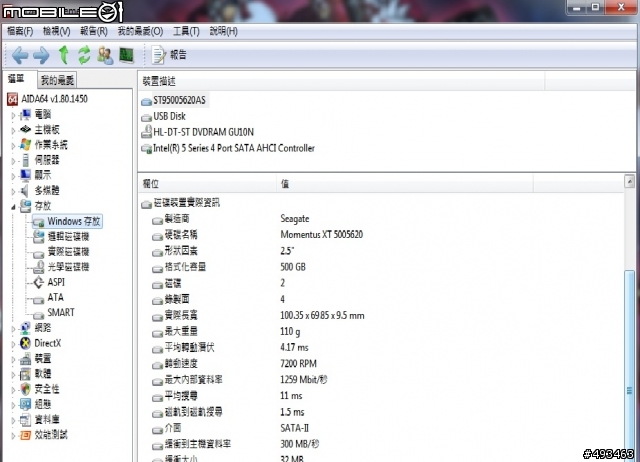The image size is (640, 462).
Task: Click the green monitor chart toolbar icon
Action: point(127,55)
